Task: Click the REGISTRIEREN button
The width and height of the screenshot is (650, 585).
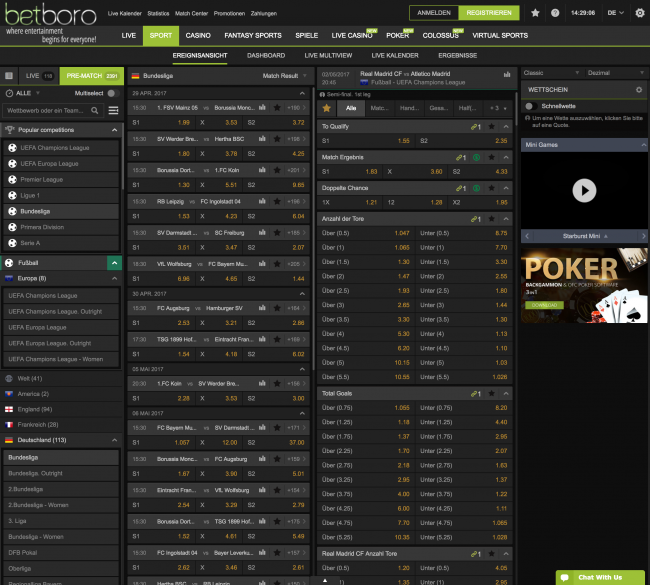Action: click(x=488, y=13)
